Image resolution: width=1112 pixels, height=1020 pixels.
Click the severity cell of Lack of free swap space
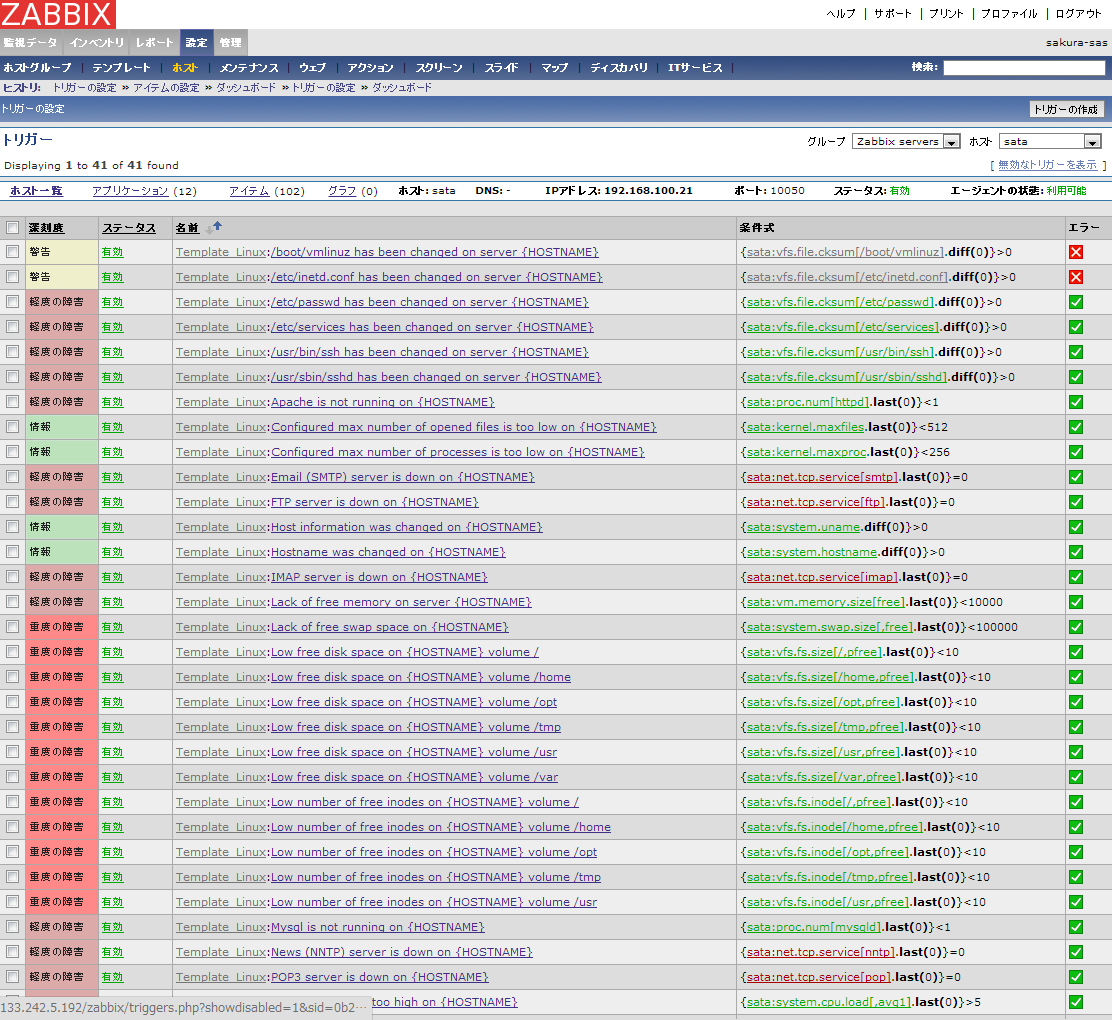point(61,627)
